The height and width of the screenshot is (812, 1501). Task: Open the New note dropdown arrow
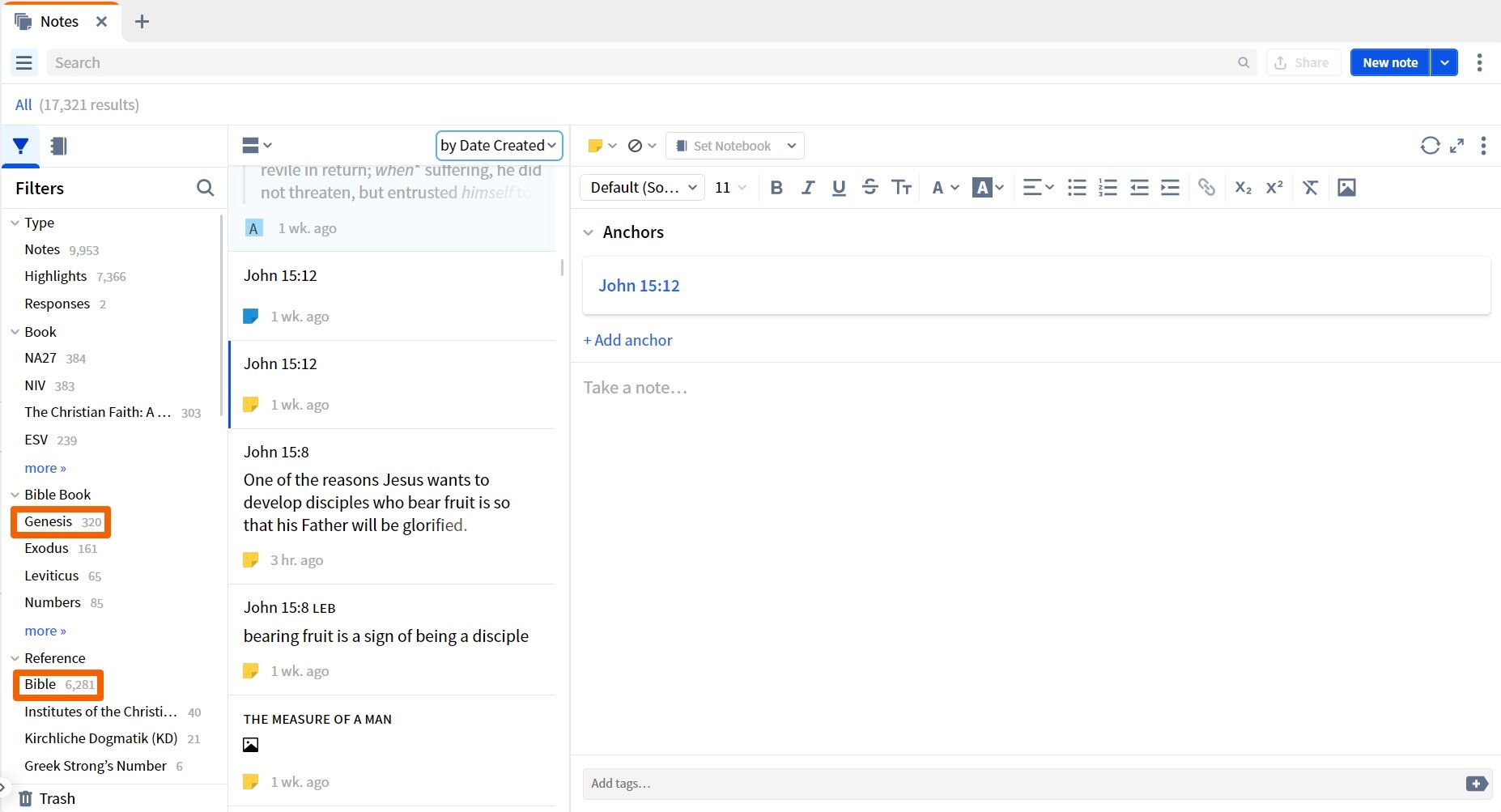(x=1444, y=62)
